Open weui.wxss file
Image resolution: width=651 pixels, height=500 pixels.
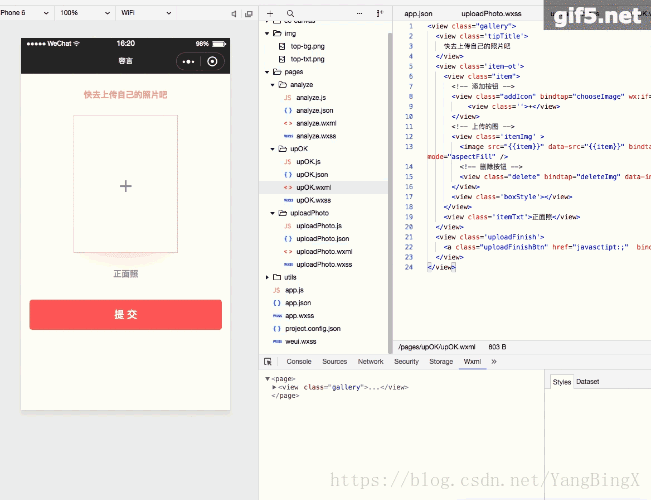pyautogui.click(x=301, y=341)
